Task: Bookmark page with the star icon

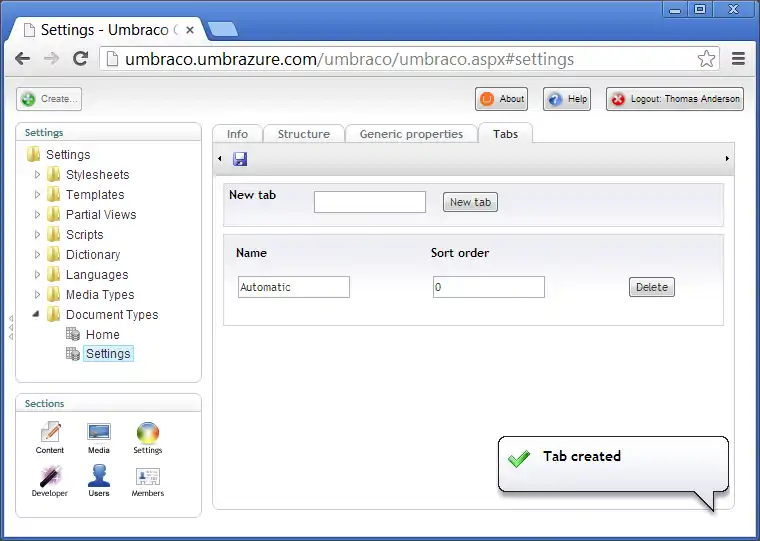Action: click(x=706, y=59)
